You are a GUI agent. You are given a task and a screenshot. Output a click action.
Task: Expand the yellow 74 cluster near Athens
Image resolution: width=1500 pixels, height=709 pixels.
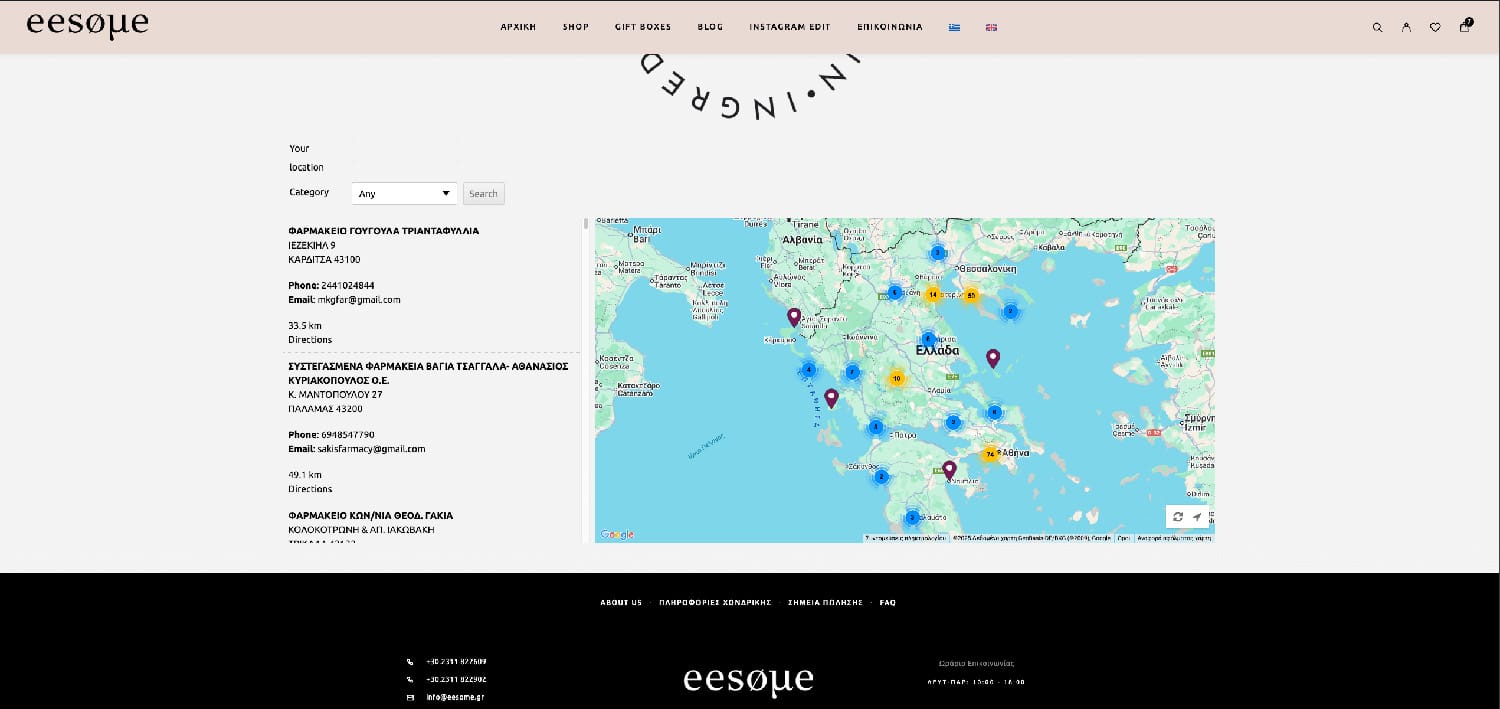pos(990,454)
